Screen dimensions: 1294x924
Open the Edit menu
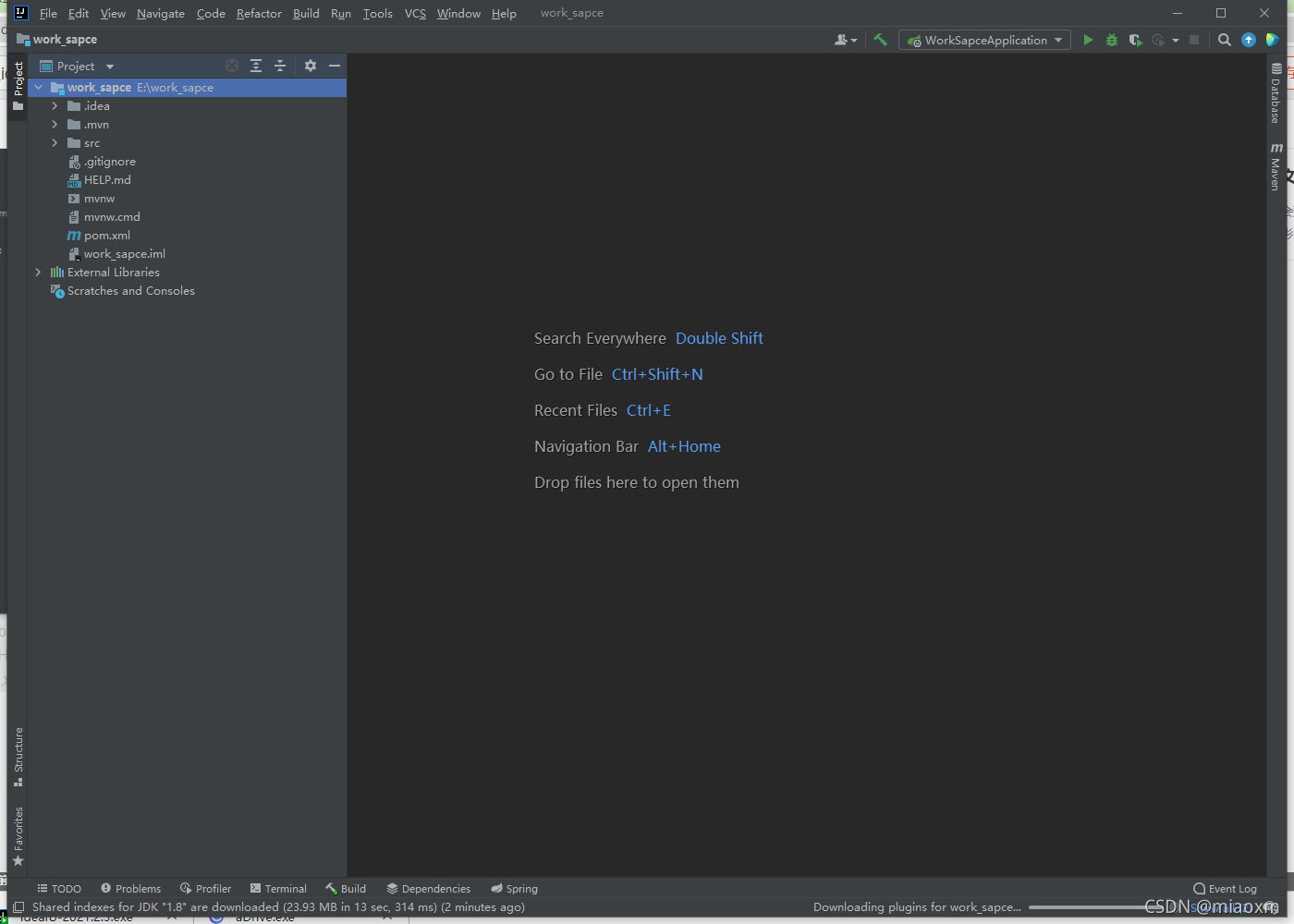tap(79, 13)
